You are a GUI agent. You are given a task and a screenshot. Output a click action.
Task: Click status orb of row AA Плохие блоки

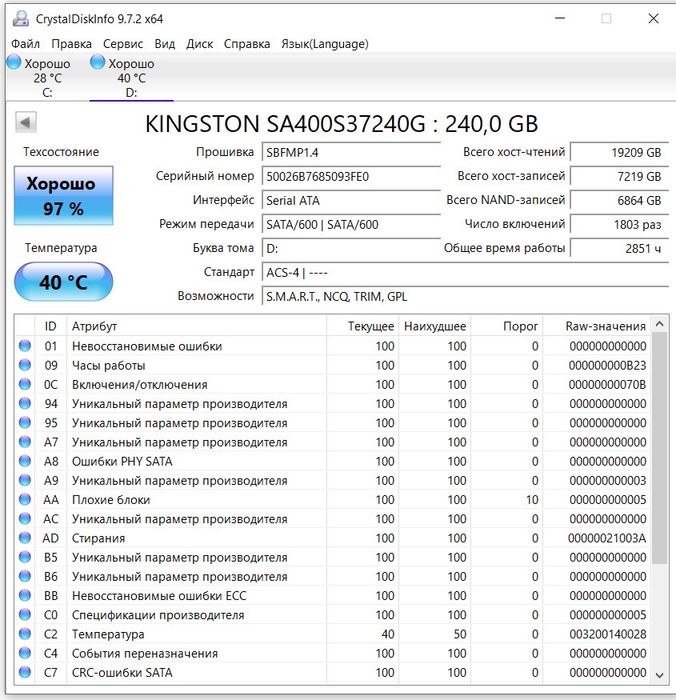pos(25,499)
